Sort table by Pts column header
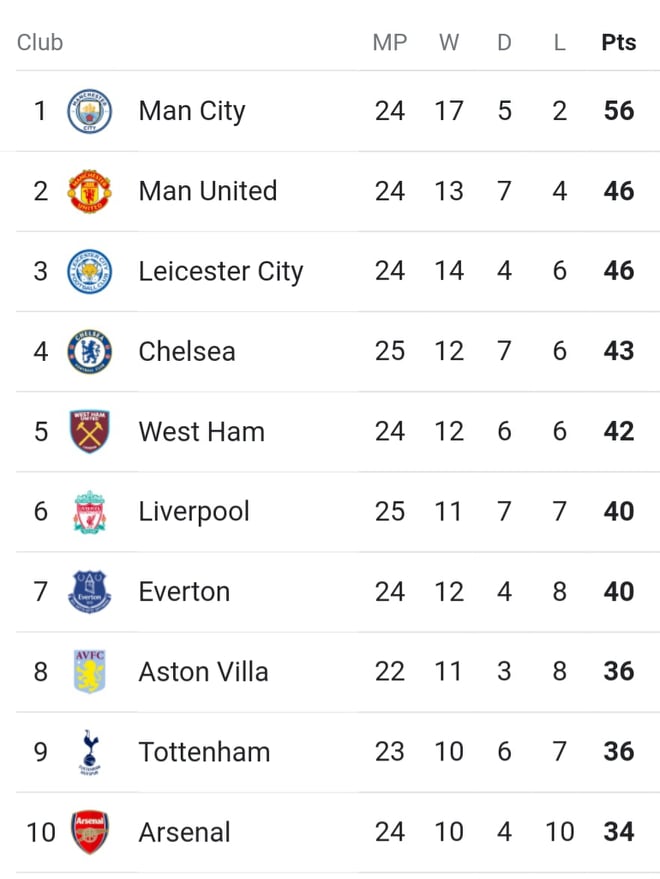 click(619, 43)
